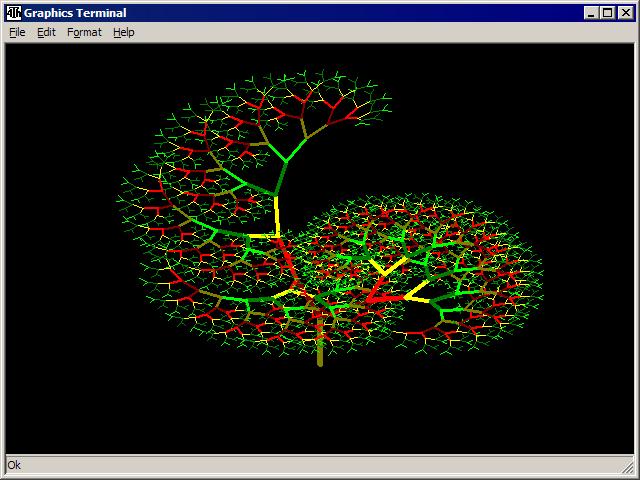The image size is (640, 480).
Task: Click the short yellow horizontal branch left of center
Action: 263,237
